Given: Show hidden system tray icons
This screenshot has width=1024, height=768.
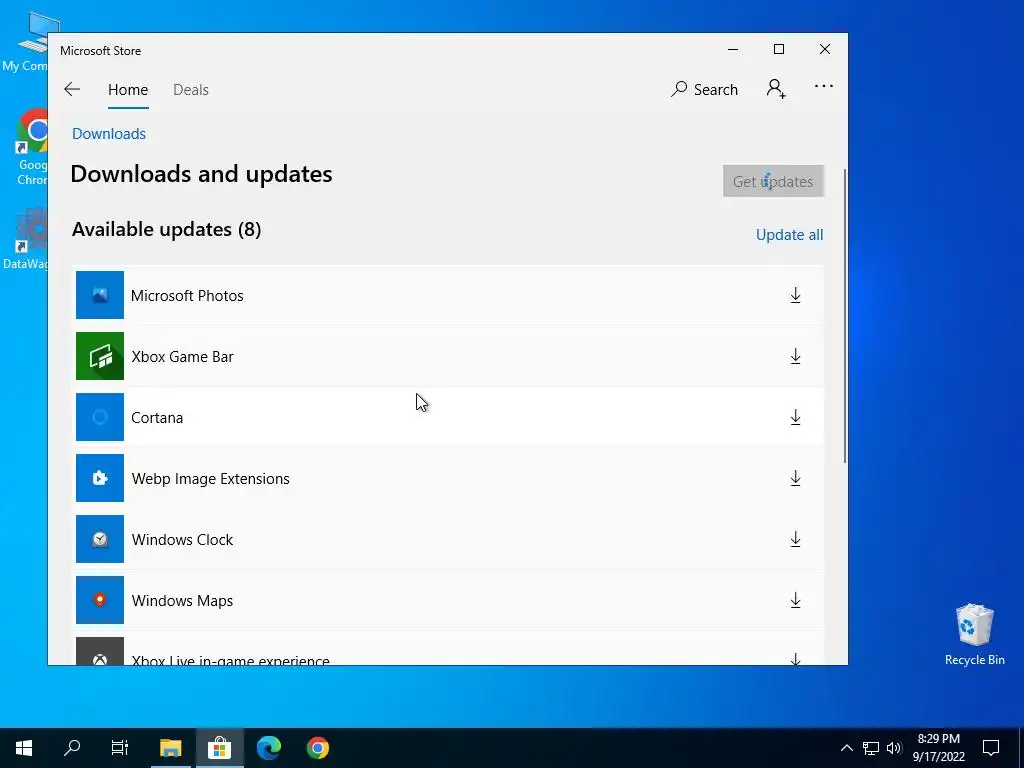Looking at the screenshot, I should 846,748.
